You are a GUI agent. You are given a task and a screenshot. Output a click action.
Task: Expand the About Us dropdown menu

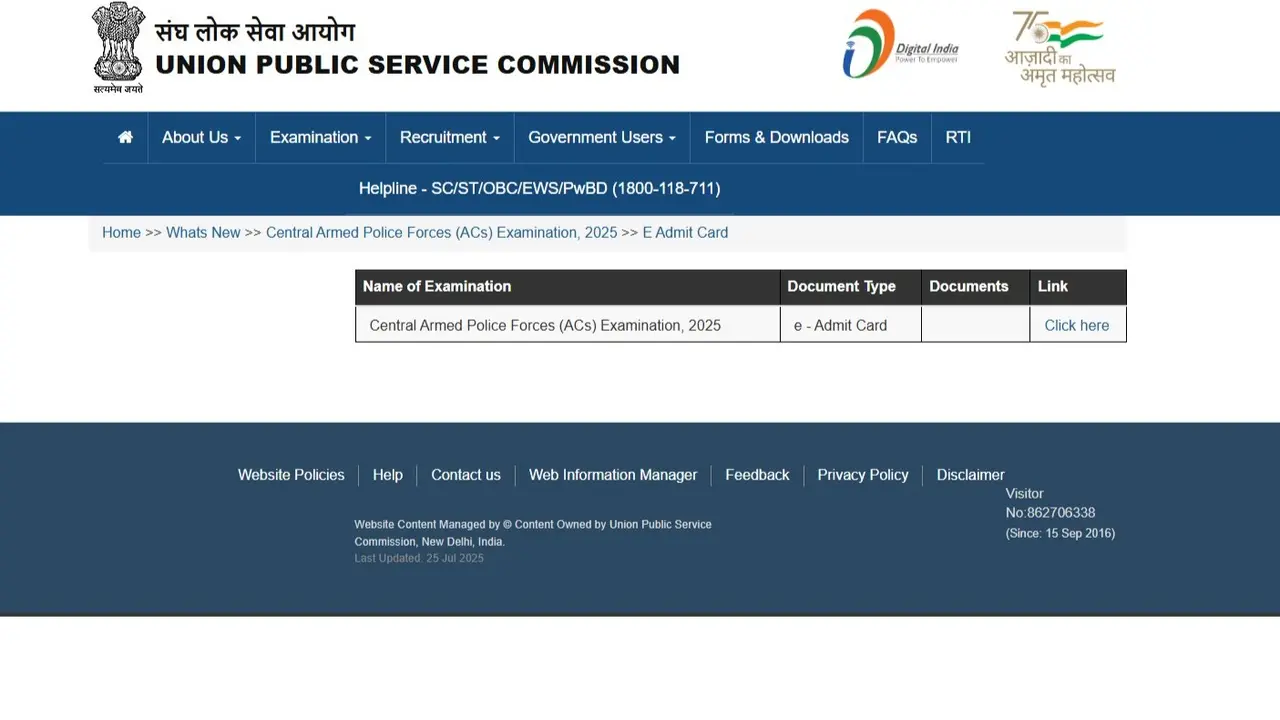point(200,137)
